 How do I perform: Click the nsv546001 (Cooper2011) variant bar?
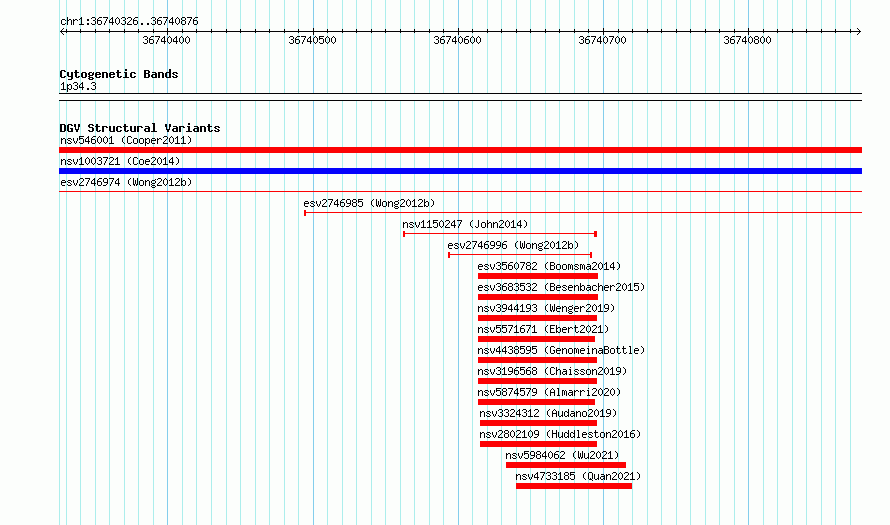click(460, 150)
